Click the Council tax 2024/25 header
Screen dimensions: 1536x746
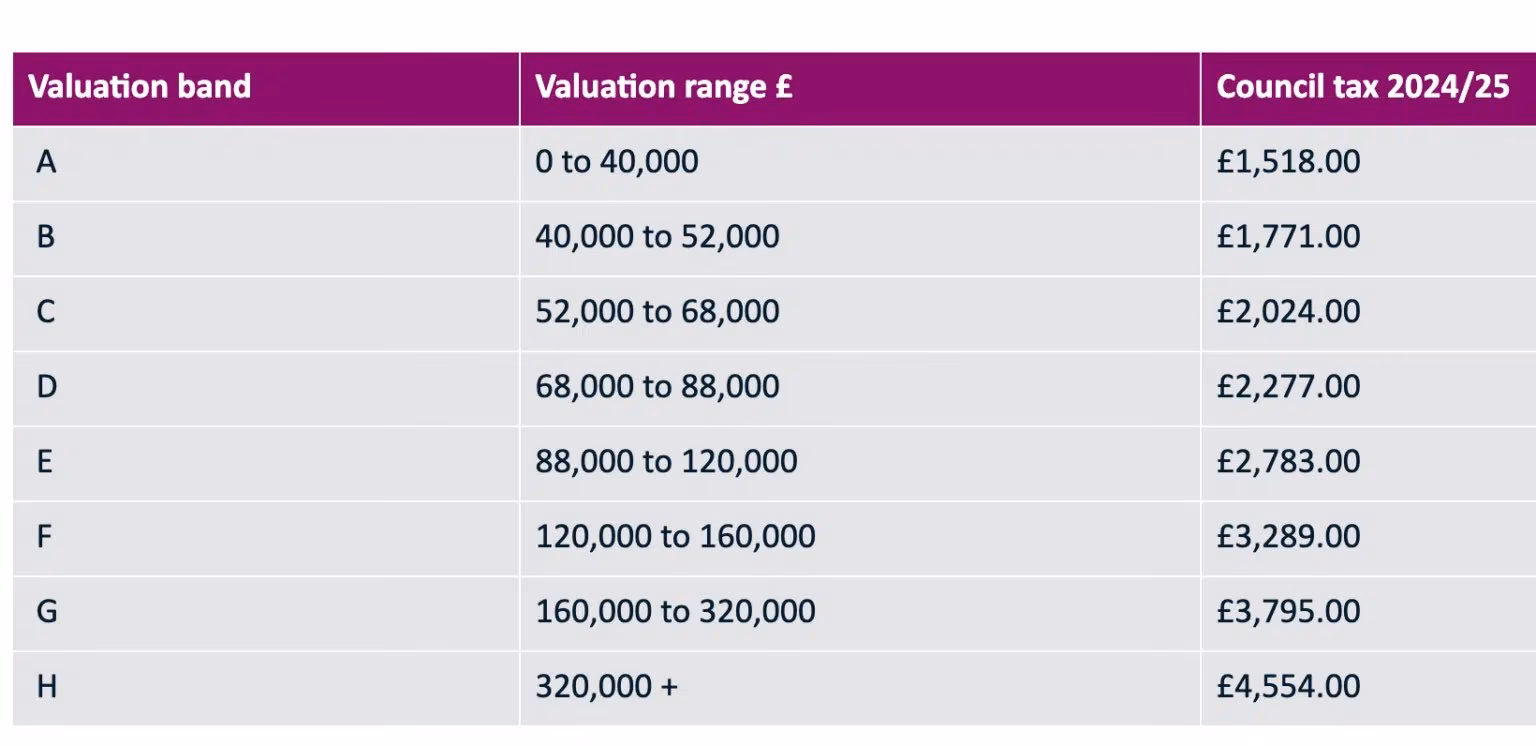1362,87
